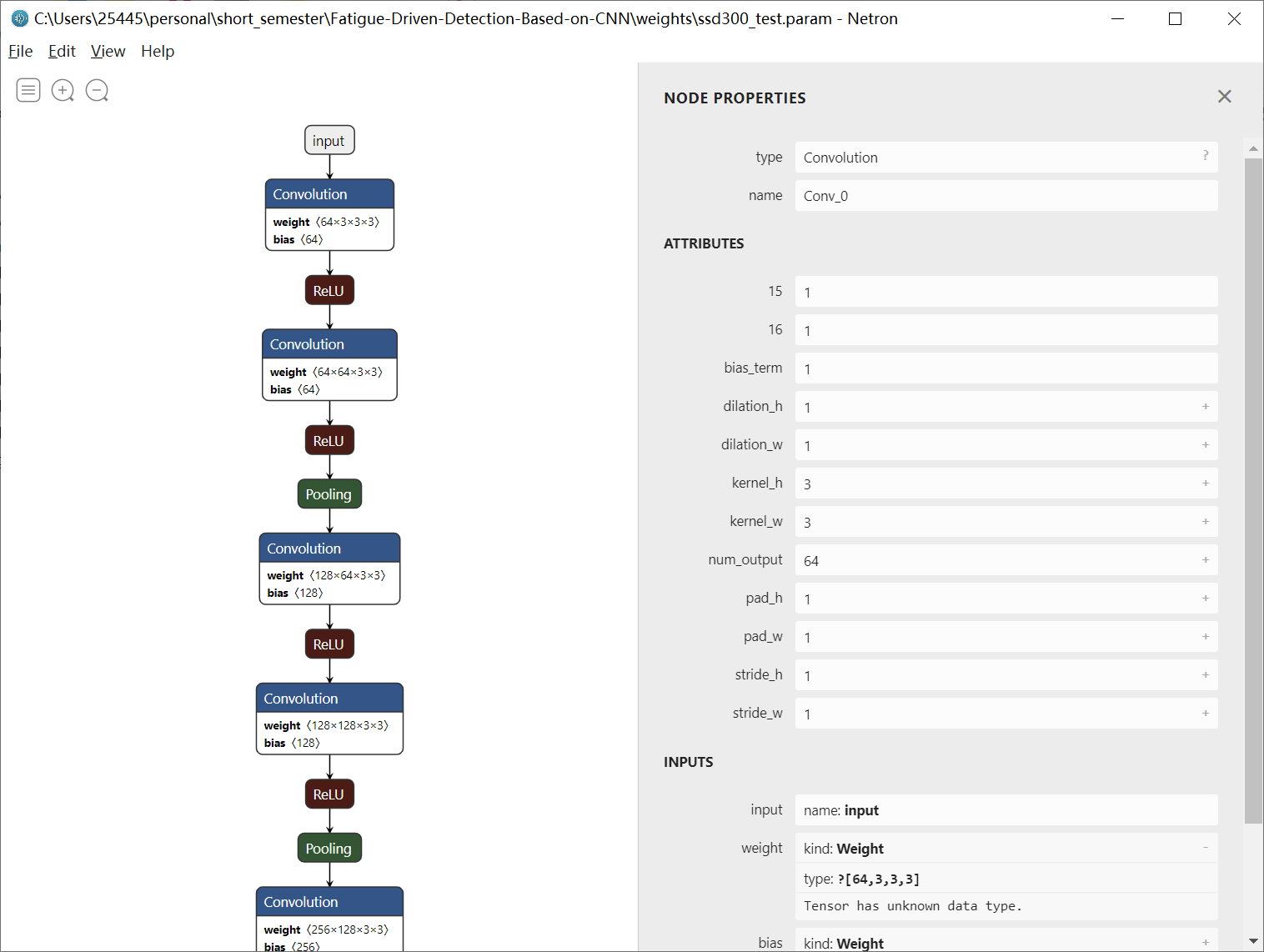The height and width of the screenshot is (952, 1264).
Task: Select the 64×64×3×3 Convolution node
Action: tap(329, 365)
